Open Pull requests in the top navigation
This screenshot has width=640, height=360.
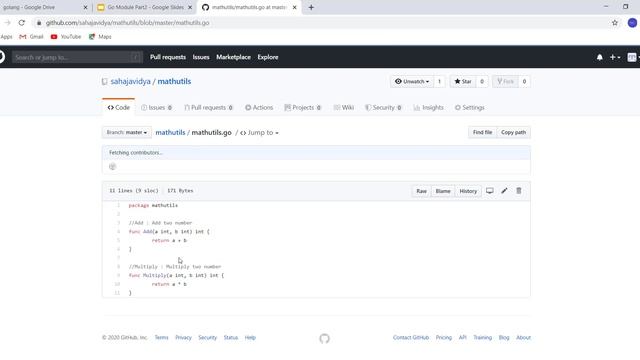tap(168, 57)
